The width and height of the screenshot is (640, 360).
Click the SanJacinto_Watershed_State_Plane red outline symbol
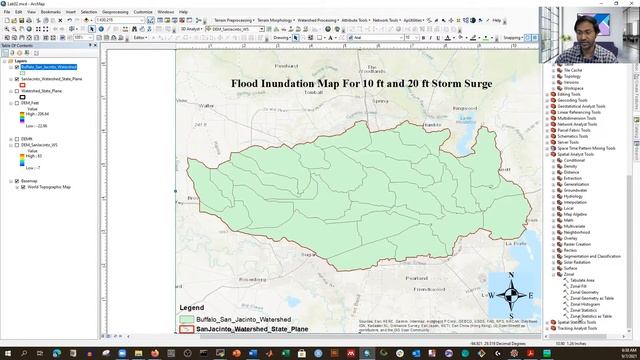(22, 85)
